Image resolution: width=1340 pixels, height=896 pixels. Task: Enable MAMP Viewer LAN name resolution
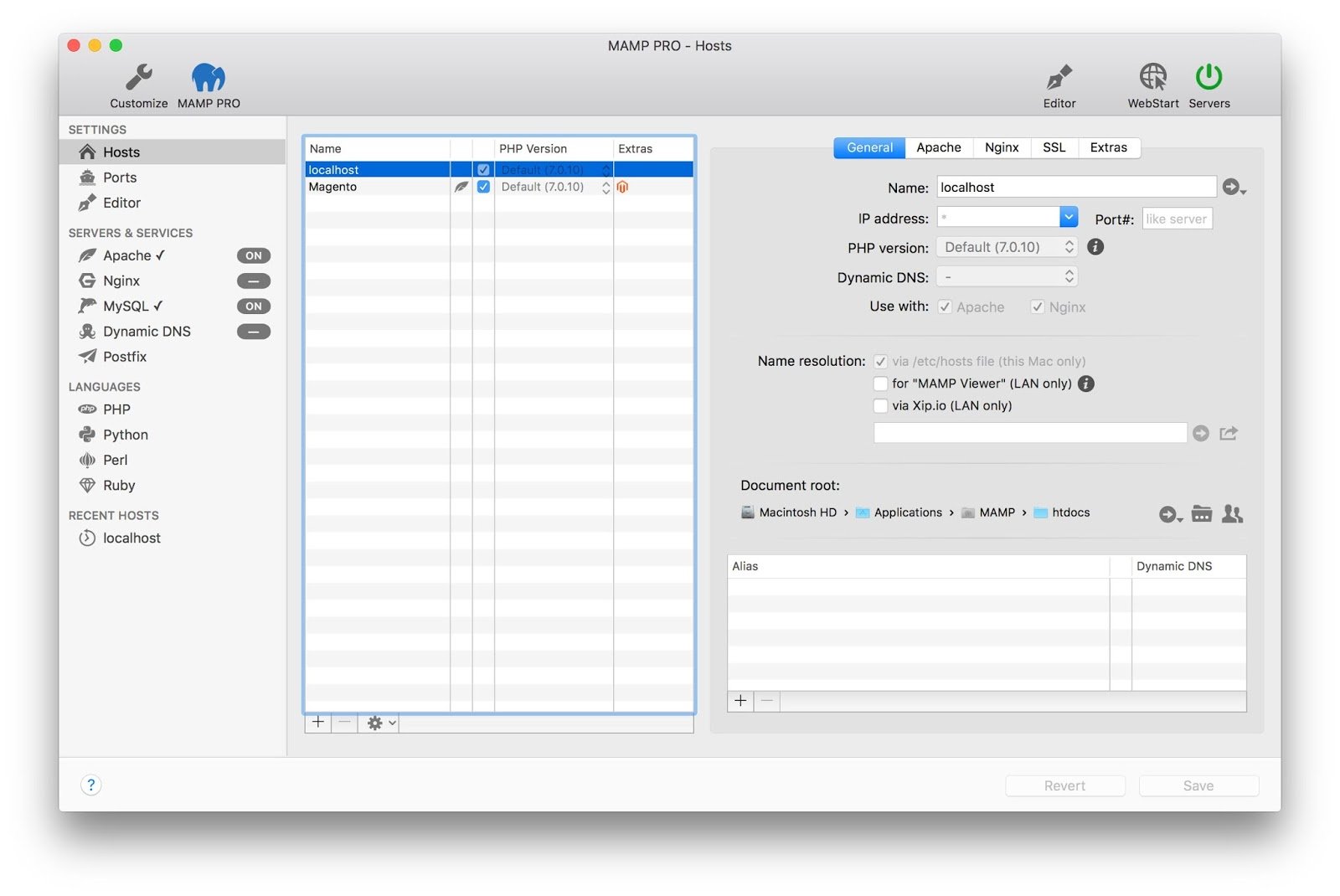880,384
